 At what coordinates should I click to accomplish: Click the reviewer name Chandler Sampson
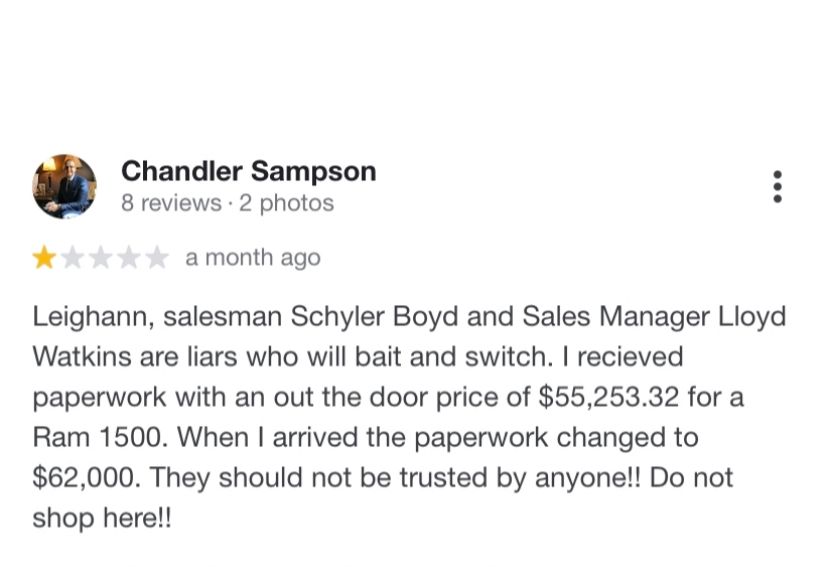(248, 171)
